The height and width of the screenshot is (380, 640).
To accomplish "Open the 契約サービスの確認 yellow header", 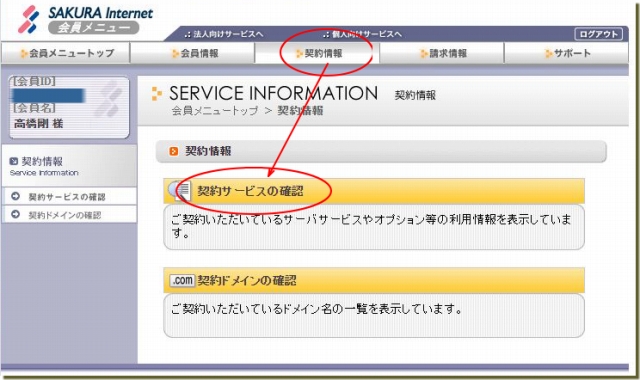I will pos(374,191).
